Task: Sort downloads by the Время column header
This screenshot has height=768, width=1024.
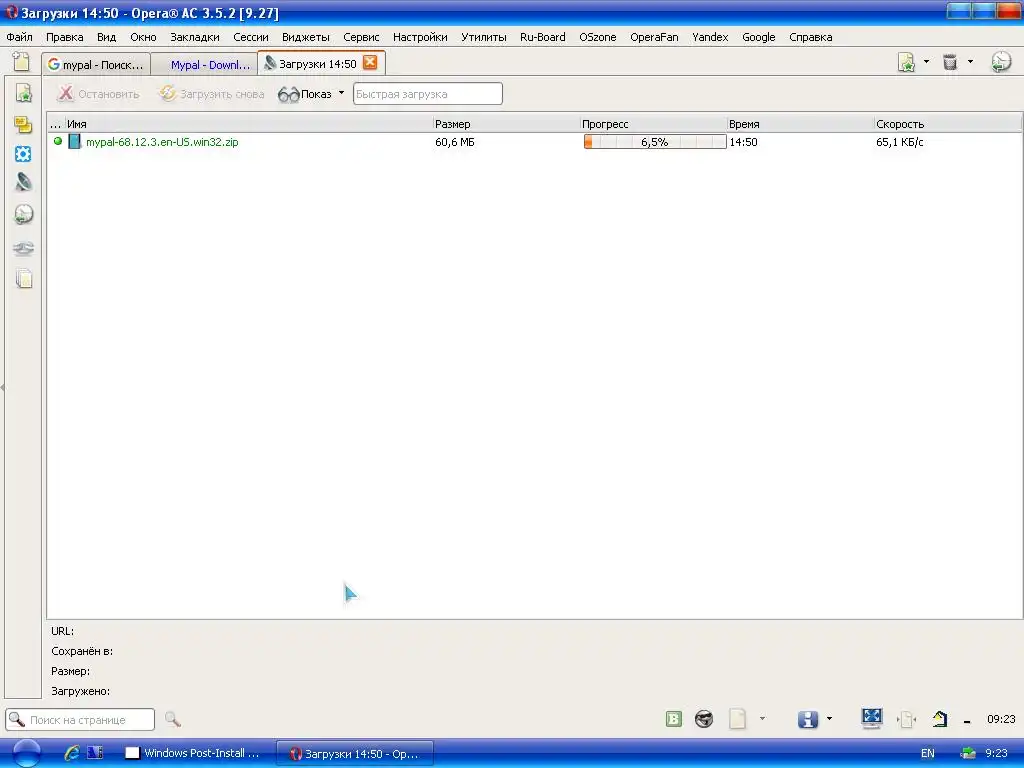Action: click(800, 123)
